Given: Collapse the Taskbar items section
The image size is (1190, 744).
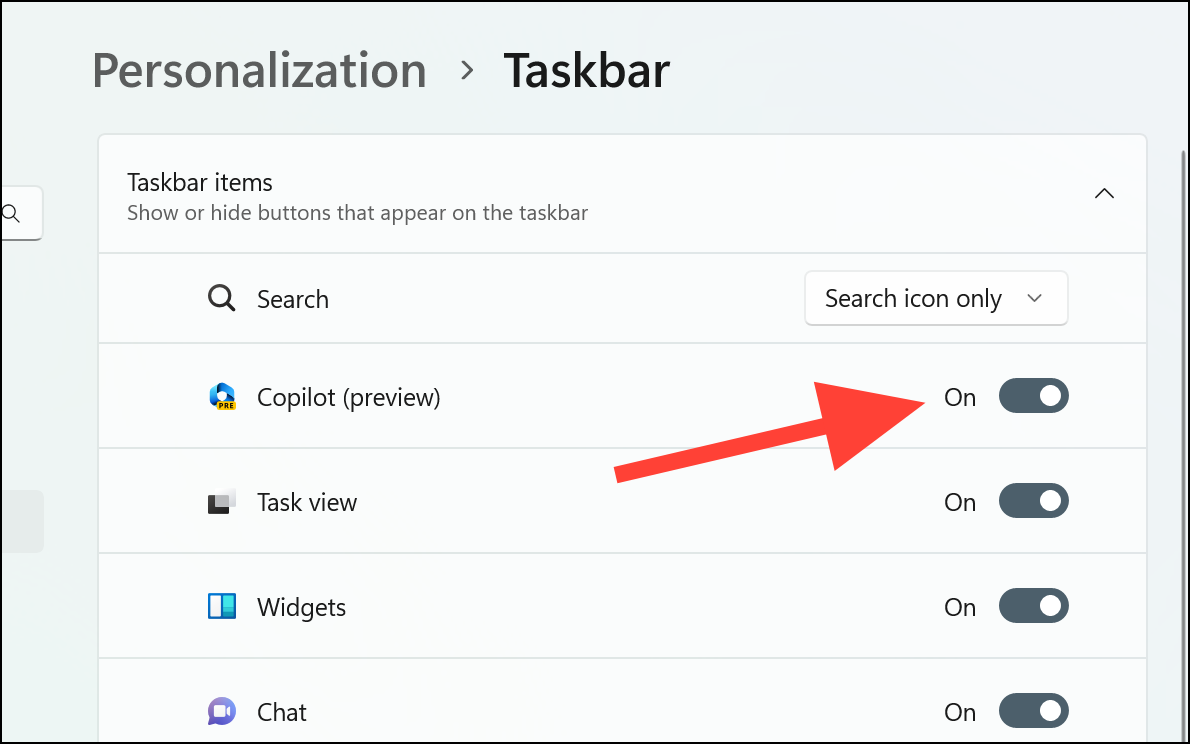Looking at the screenshot, I should click(x=1104, y=193).
